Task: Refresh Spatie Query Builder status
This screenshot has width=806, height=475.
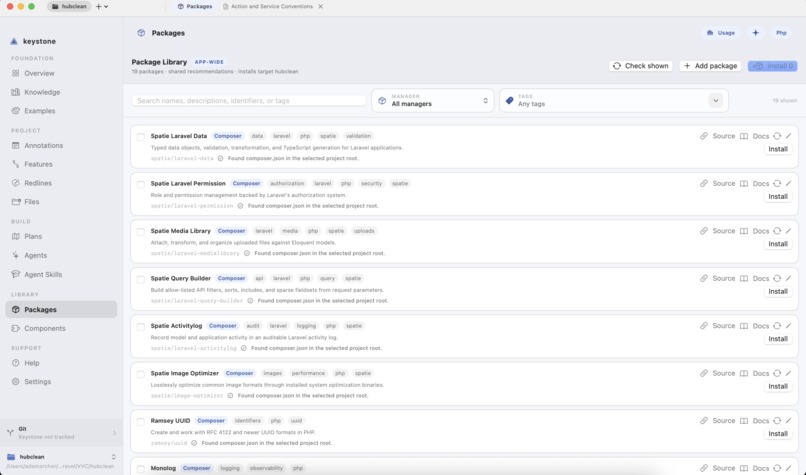Action: tap(777, 278)
